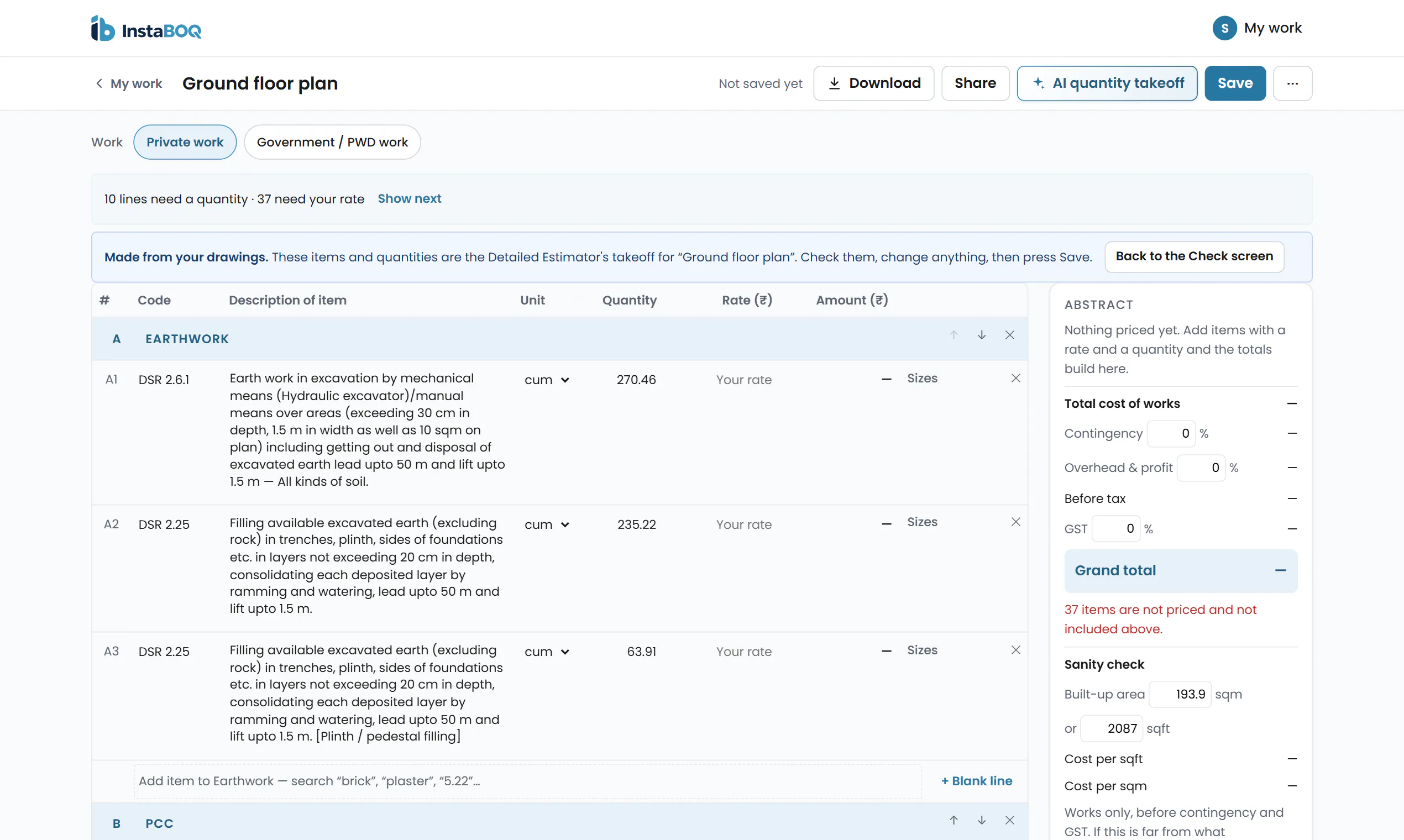Edit Built-up area sqm field

coord(1180,694)
